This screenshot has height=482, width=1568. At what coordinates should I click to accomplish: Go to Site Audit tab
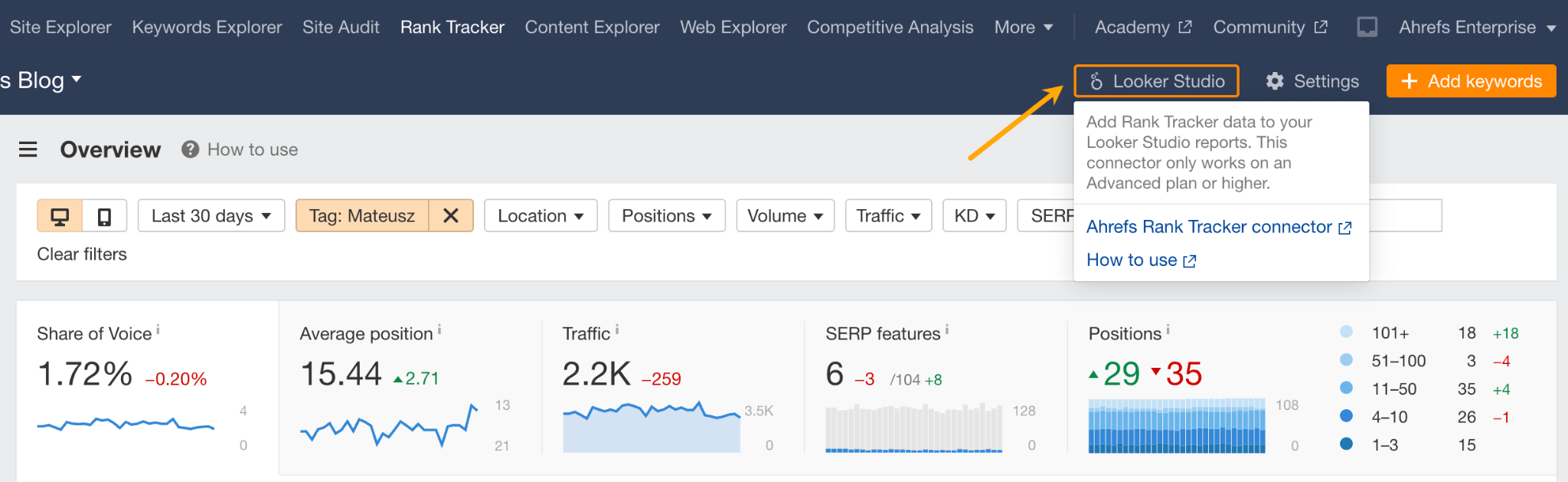(x=341, y=28)
